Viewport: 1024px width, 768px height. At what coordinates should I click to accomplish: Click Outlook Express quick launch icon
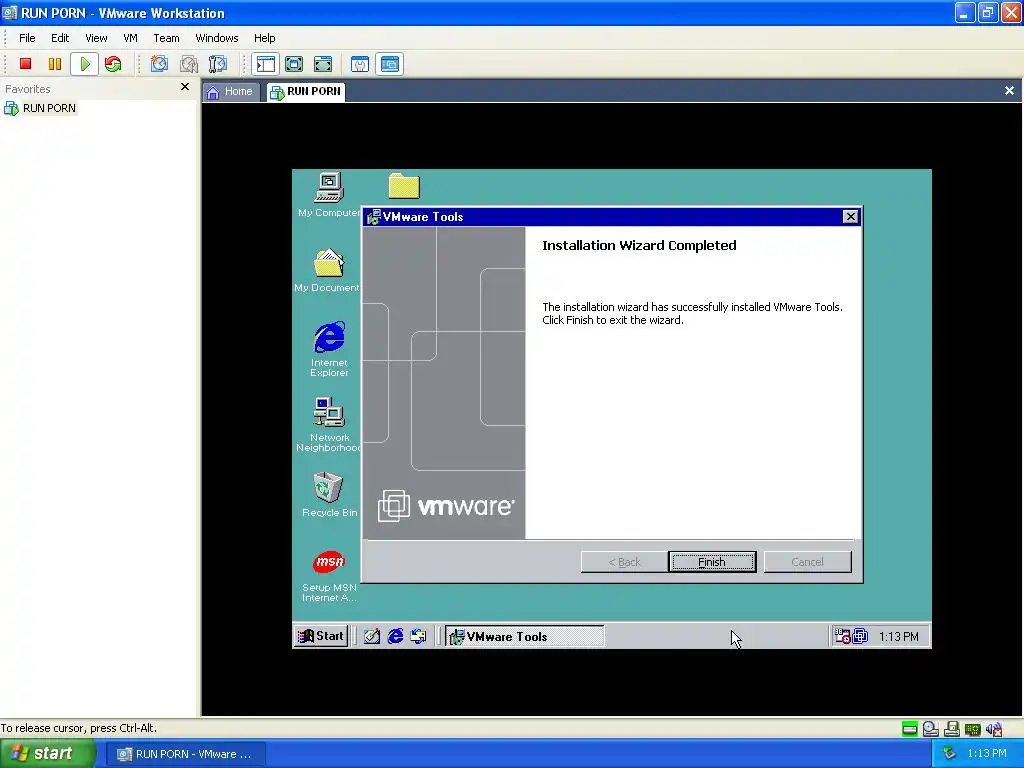click(x=419, y=636)
